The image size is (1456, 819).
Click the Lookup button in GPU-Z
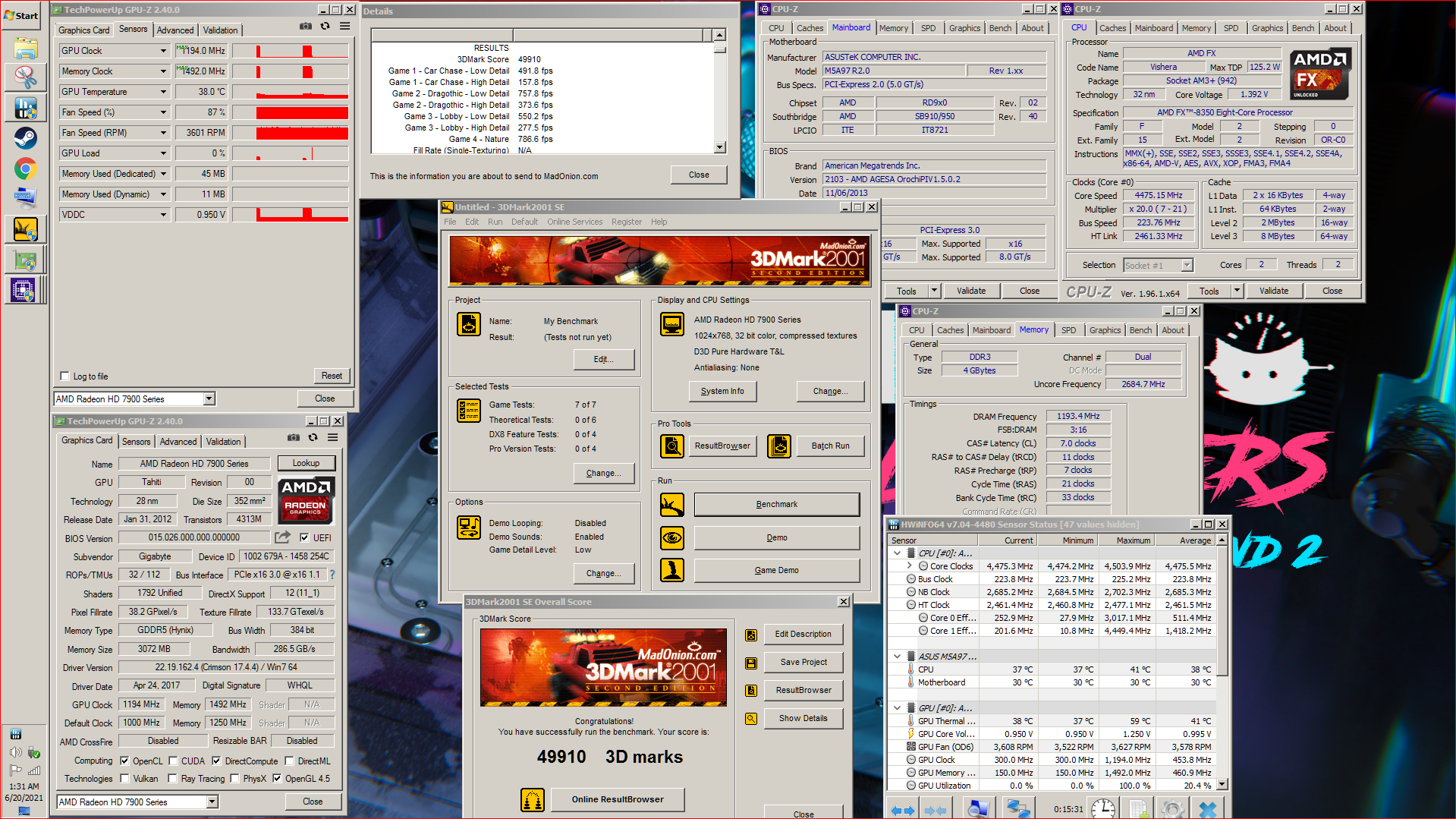click(x=306, y=463)
